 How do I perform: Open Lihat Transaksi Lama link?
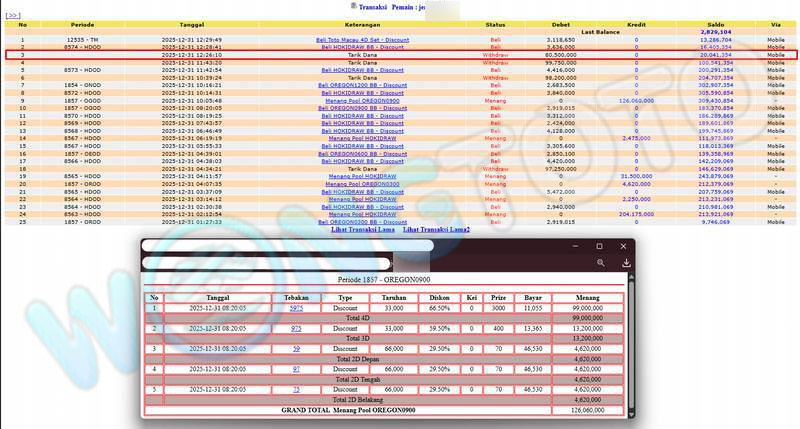coord(362,230)
